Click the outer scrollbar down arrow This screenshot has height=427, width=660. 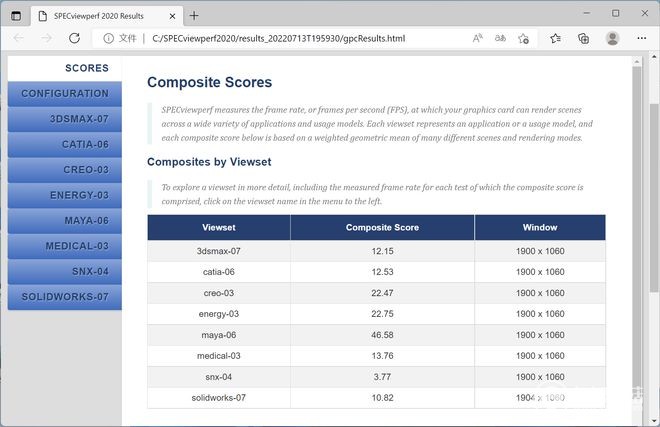[x=654, y=421]
